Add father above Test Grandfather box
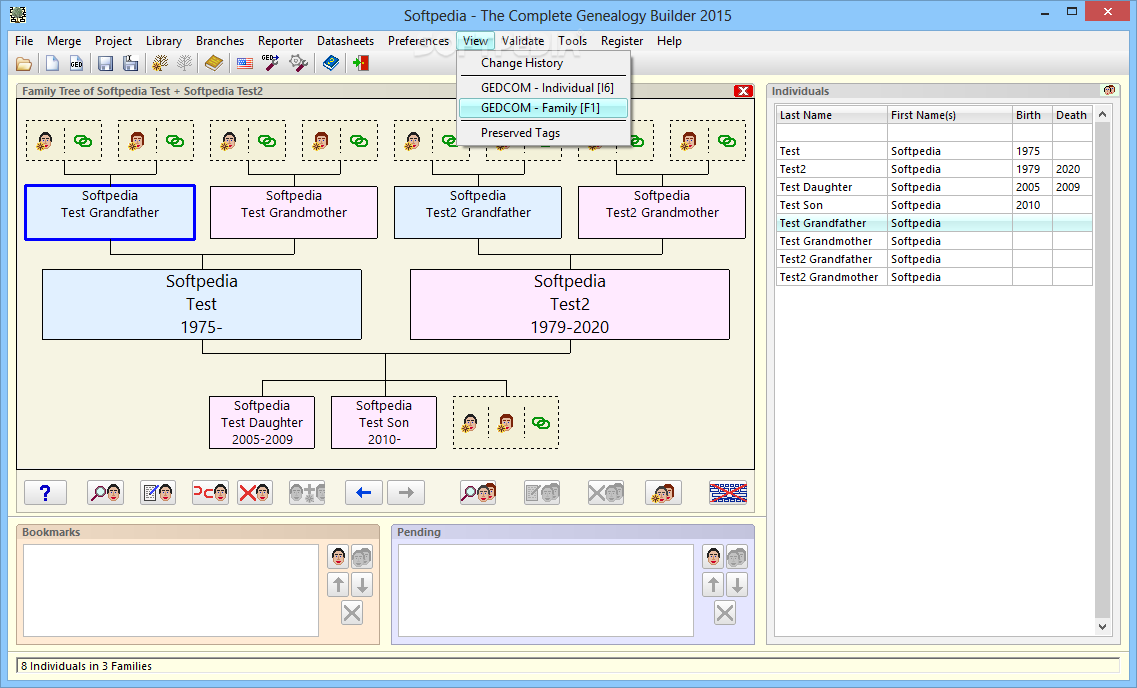 [46, 141]
